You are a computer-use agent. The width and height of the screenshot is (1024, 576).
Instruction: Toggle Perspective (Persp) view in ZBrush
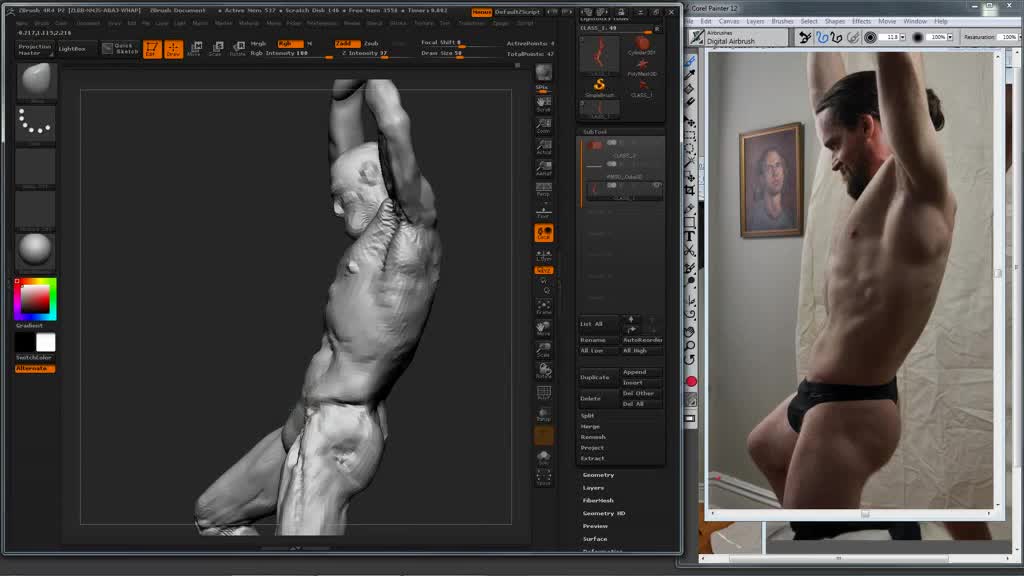pyautogui.click(x=543, y=190)
